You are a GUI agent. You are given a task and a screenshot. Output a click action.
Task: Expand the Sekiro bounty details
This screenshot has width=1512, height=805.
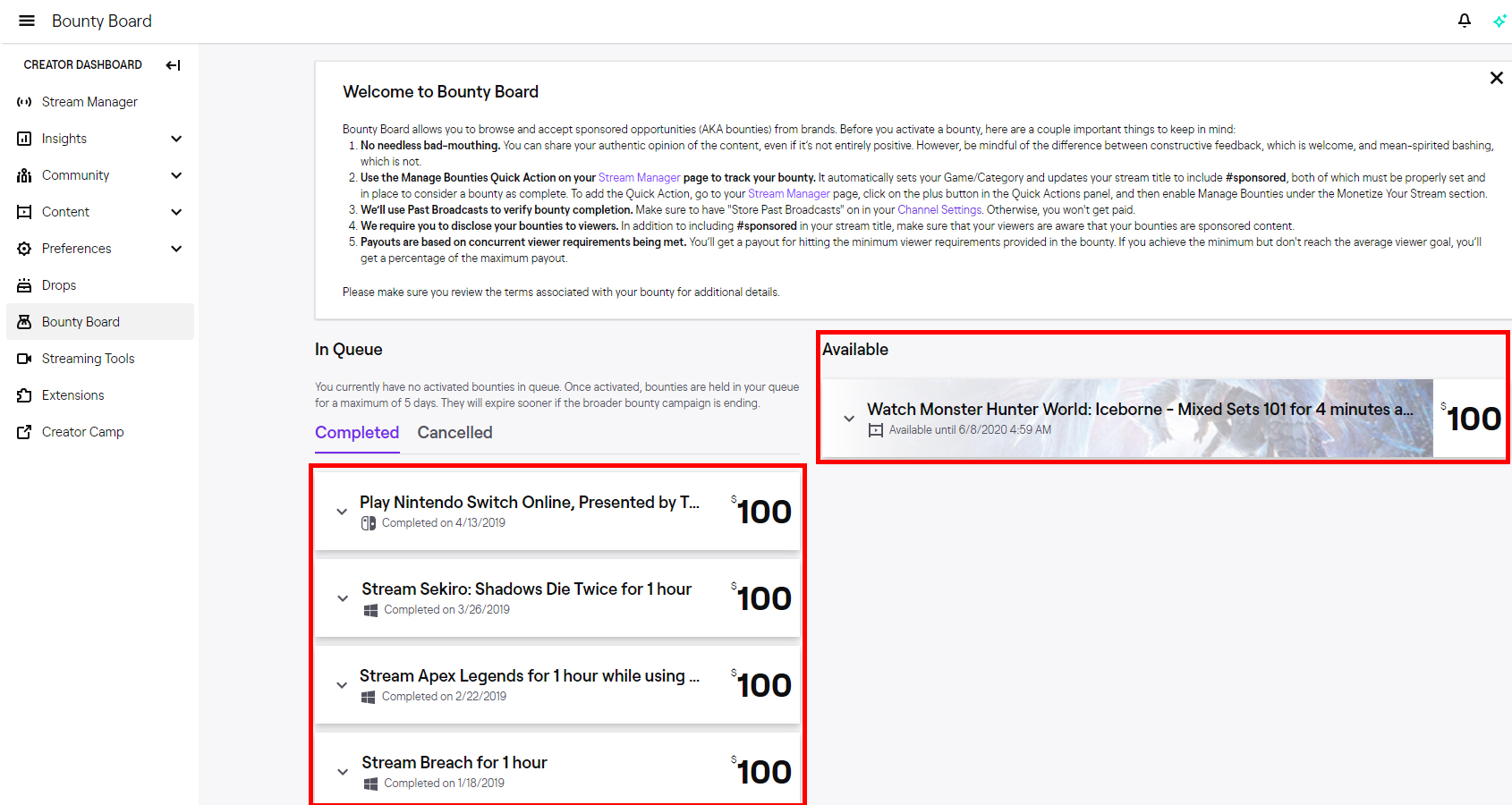343,598
